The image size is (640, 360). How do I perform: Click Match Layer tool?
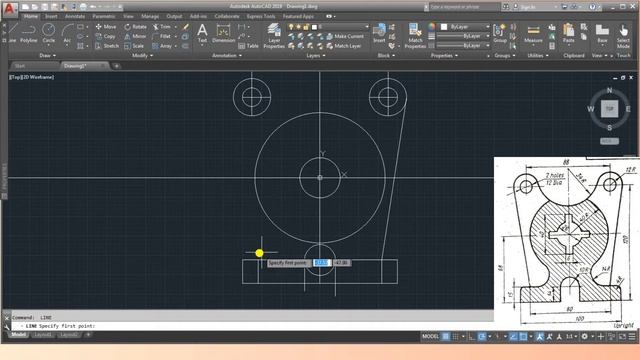pos(344,46)
